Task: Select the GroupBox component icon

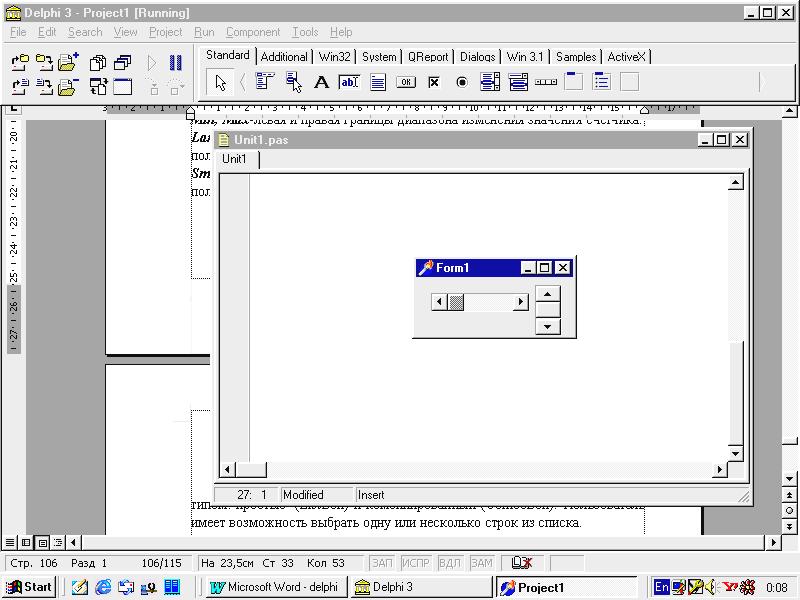Action: tap(574, 82)
